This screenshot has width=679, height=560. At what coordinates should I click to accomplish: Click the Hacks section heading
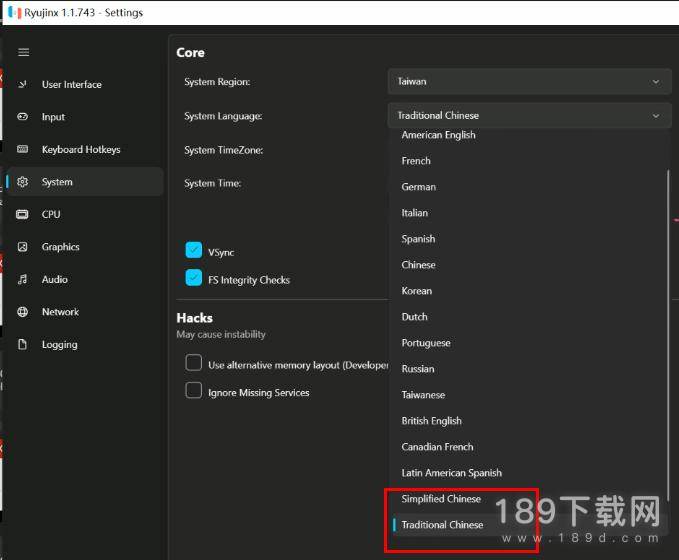coord(194,318)
